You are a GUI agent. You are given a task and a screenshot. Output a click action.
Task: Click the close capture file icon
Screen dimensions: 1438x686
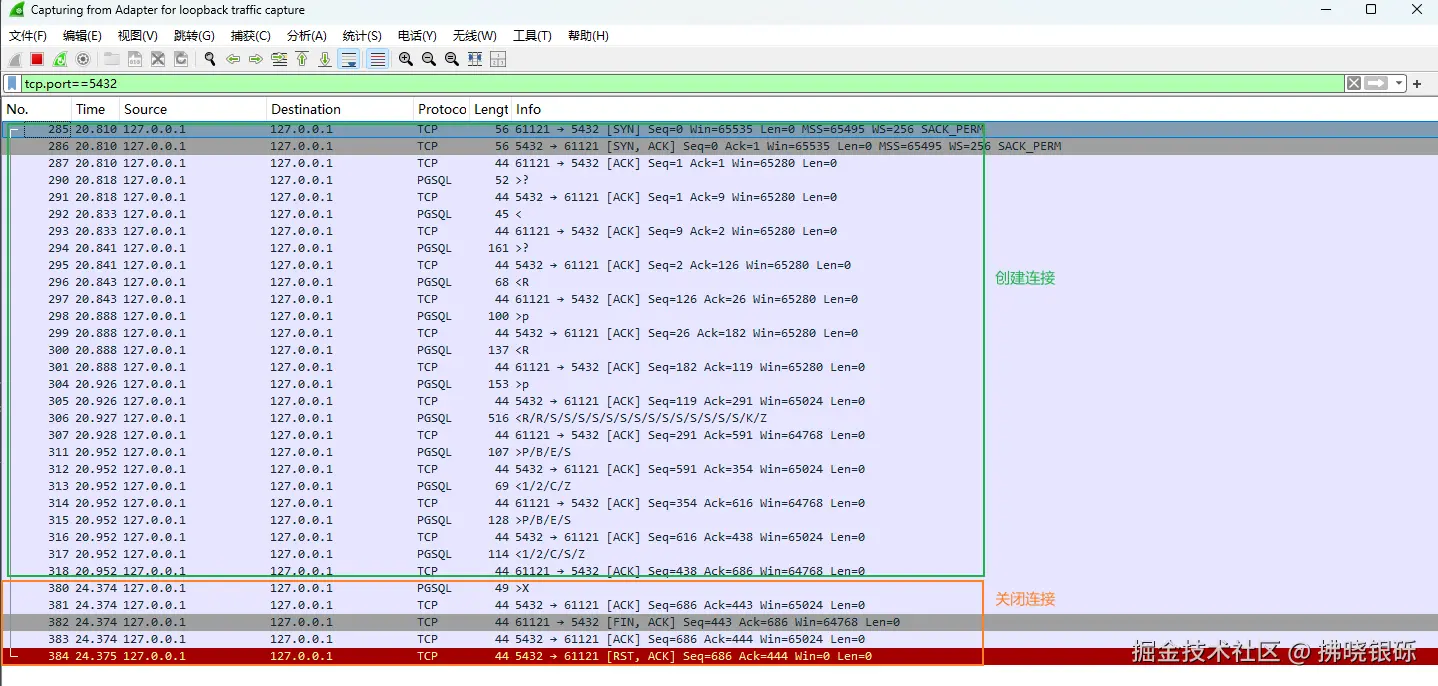(x=158, y=59)
